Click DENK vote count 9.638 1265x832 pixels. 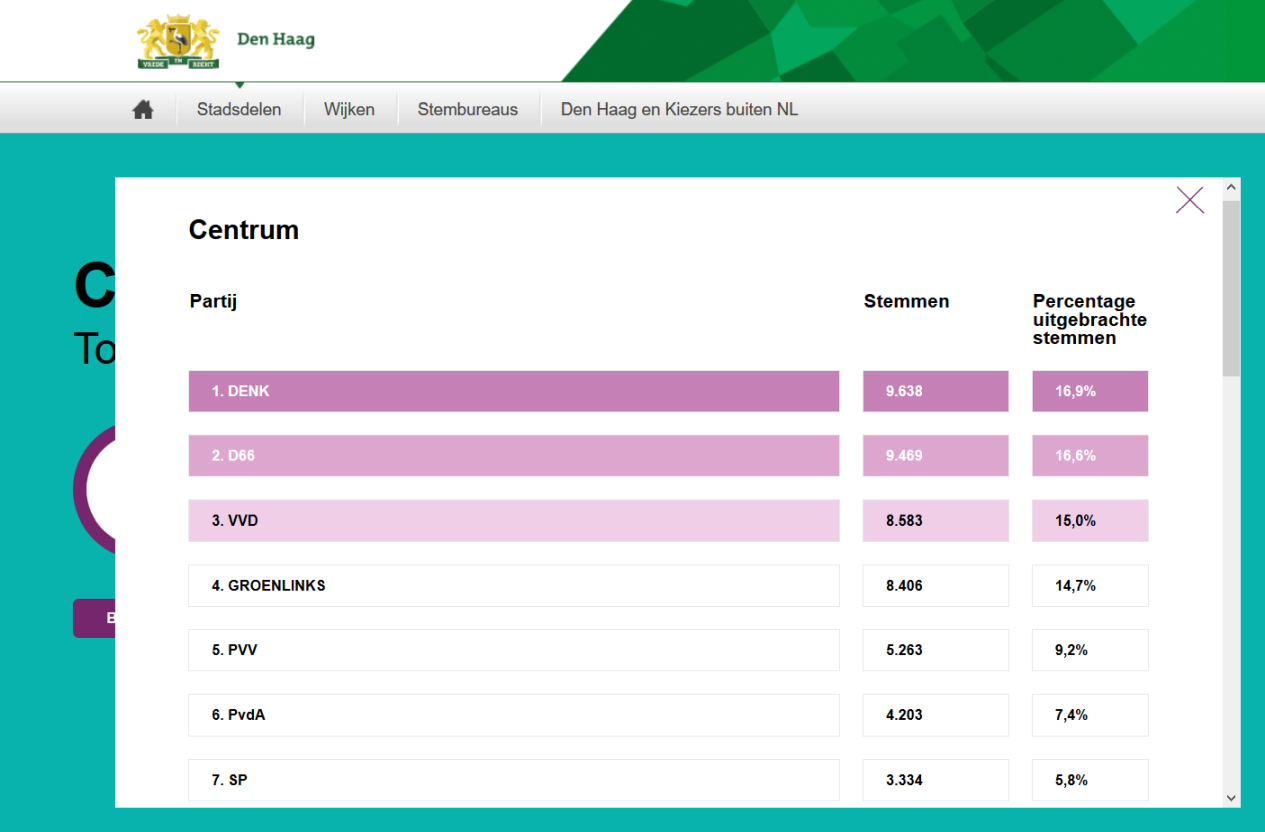click(x=936, y=391)
